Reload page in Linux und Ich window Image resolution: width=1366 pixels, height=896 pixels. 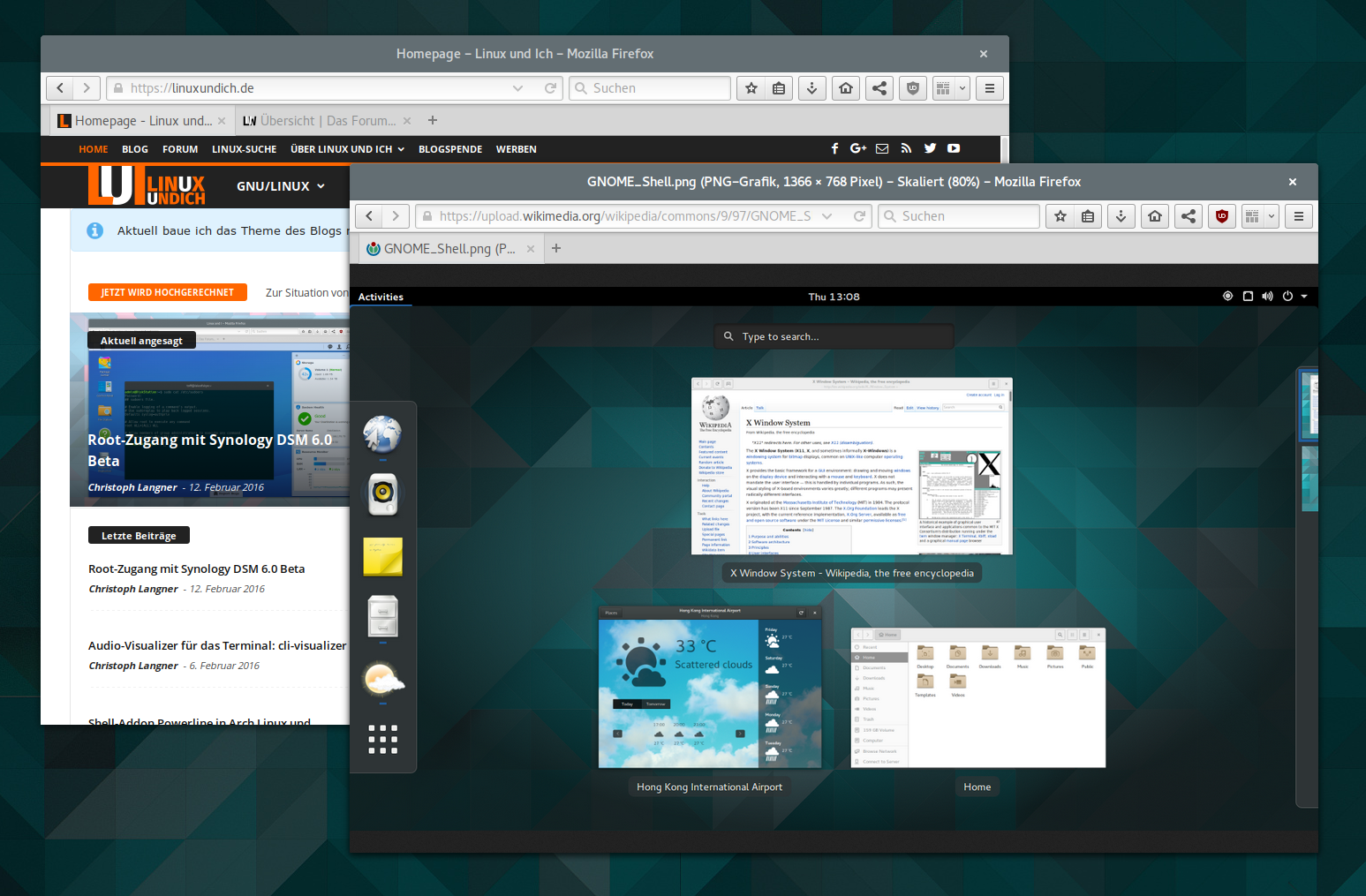pos(550,88)
